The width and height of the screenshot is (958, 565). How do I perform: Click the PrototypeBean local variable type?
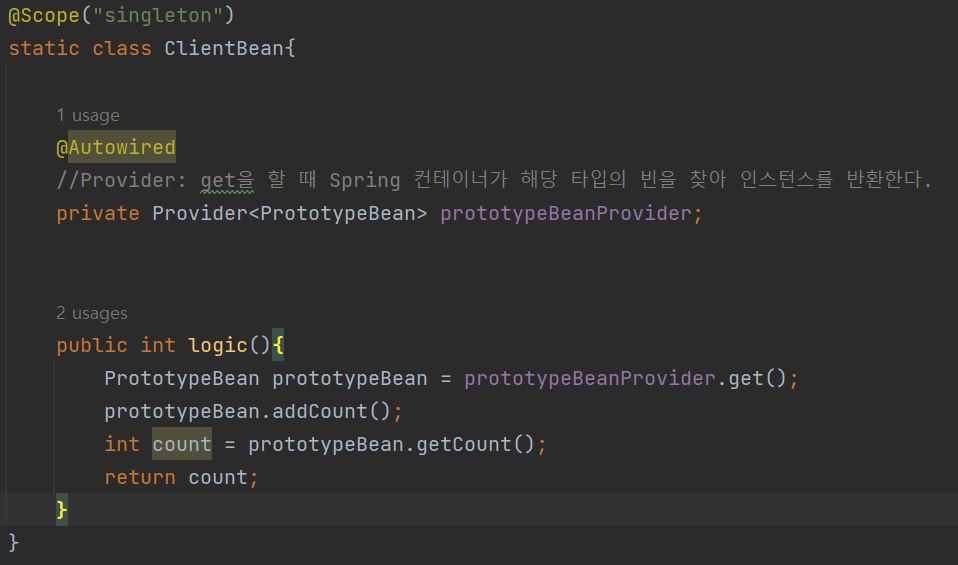pyautogui.click(x=181, y=378)
